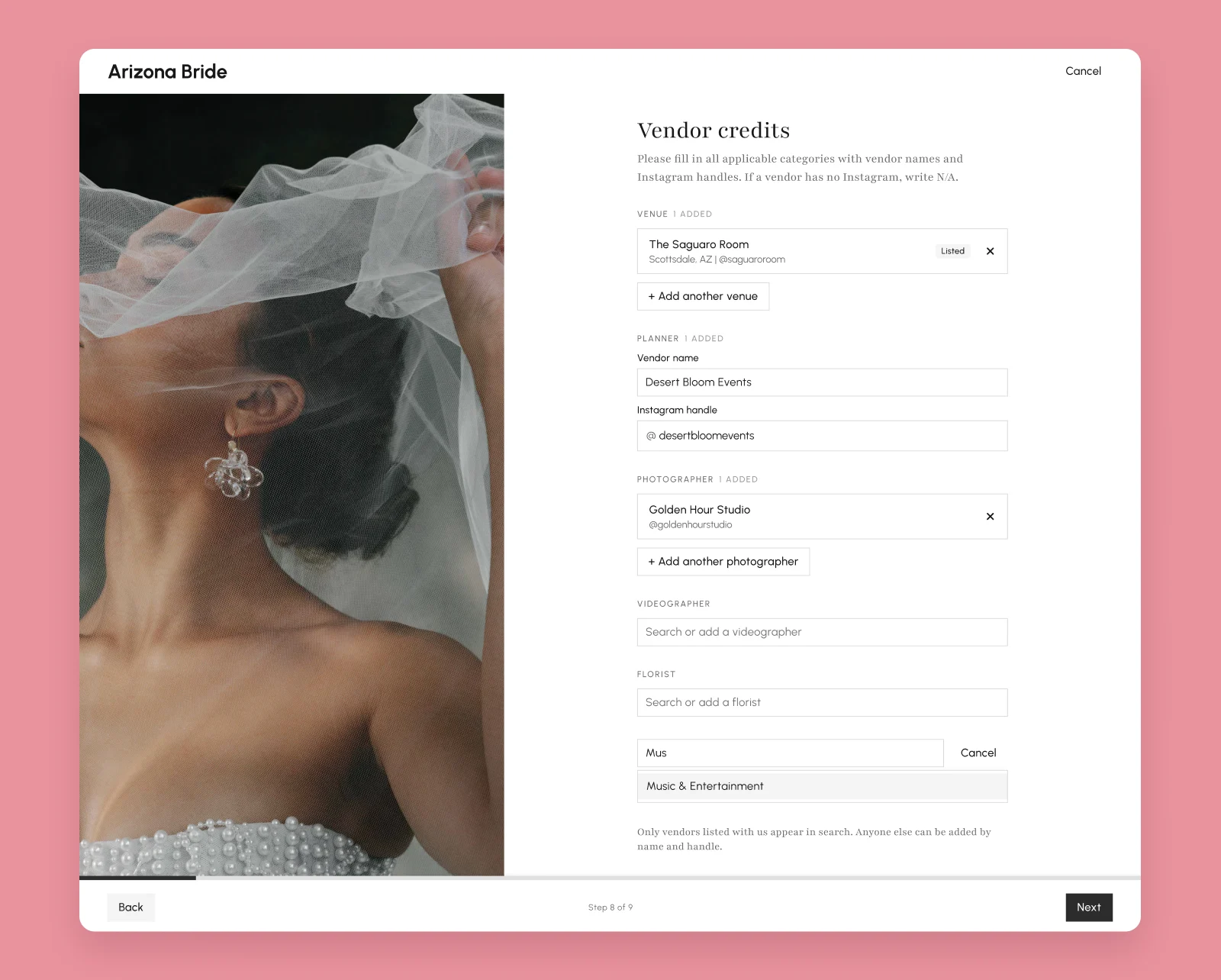
Task: Open the florist search field
Action: coord(822,702)
